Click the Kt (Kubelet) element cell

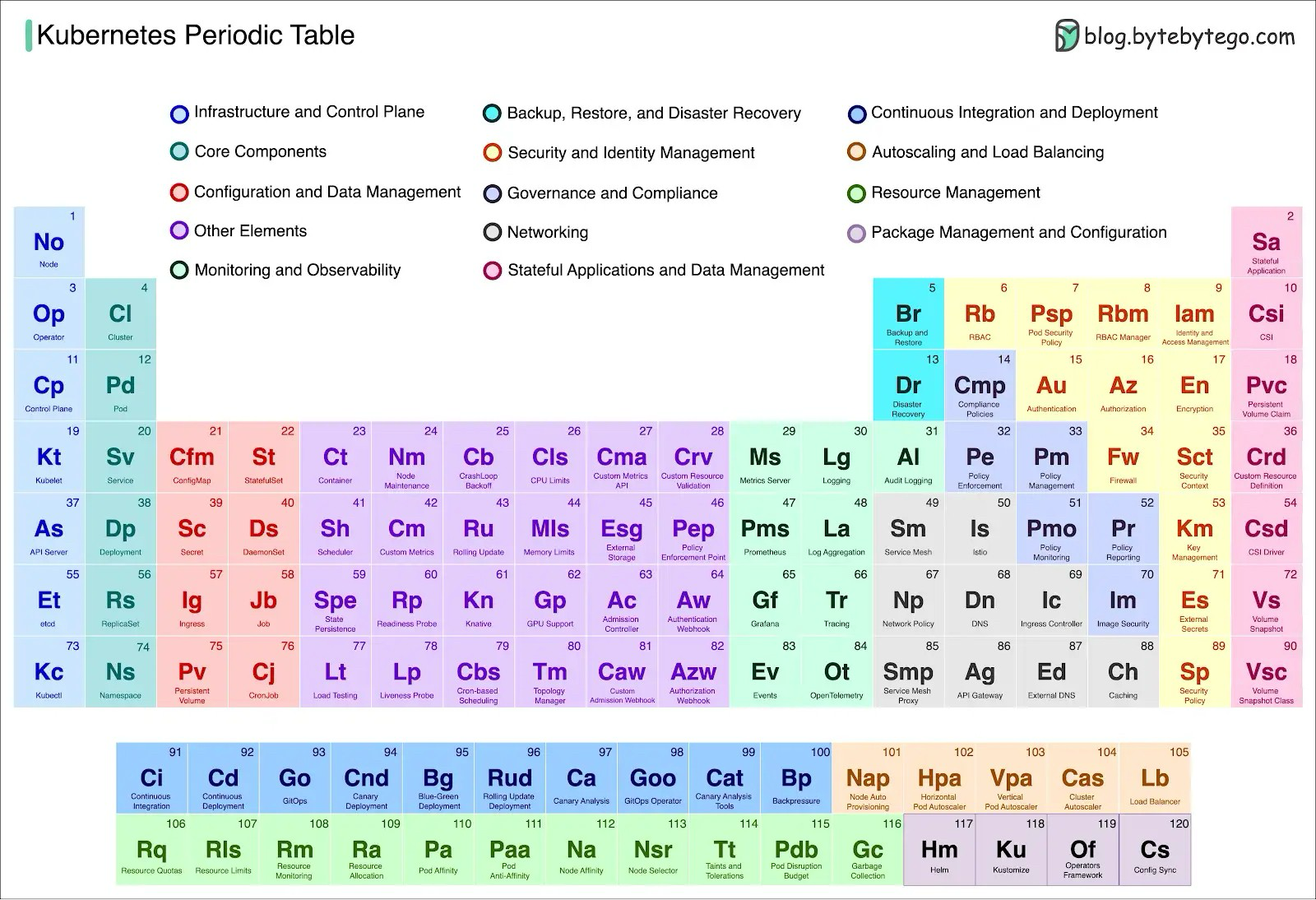[49, 457]
